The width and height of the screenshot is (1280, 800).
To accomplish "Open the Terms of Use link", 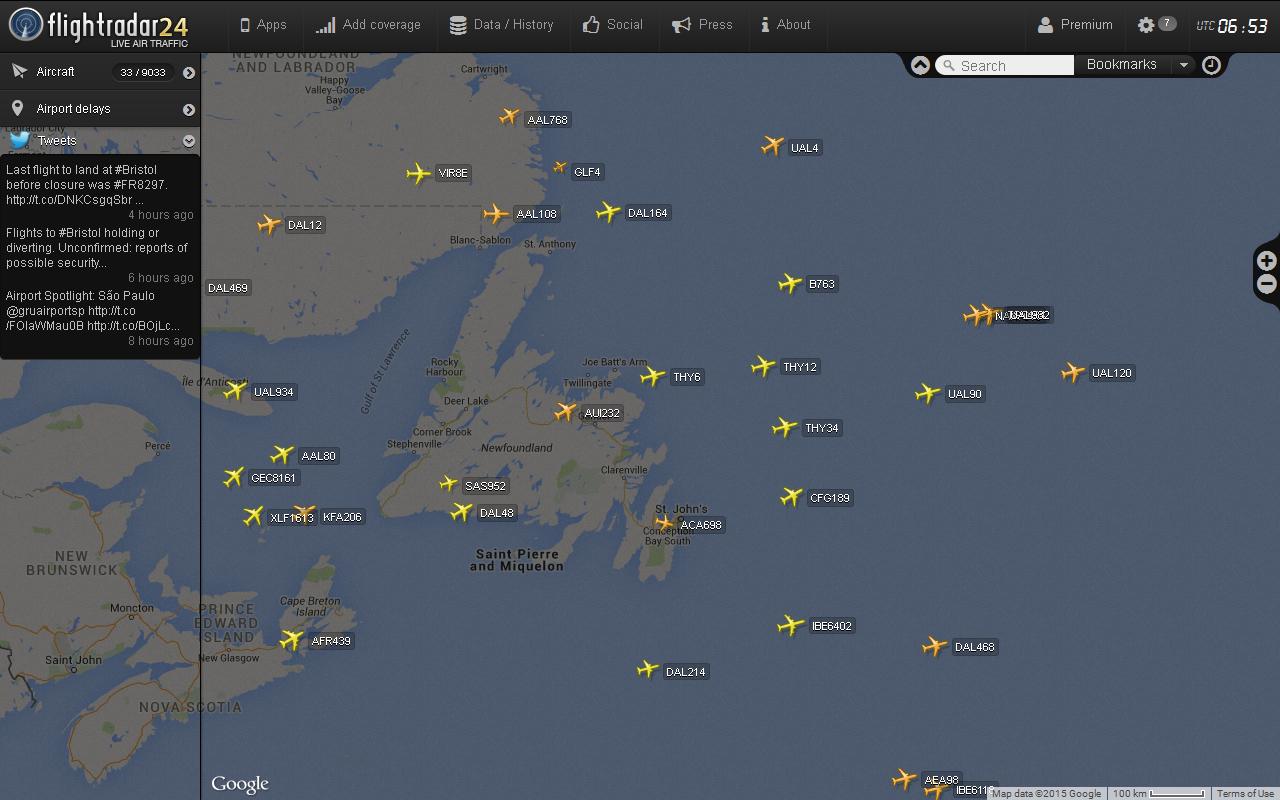I will [1245, 793].
